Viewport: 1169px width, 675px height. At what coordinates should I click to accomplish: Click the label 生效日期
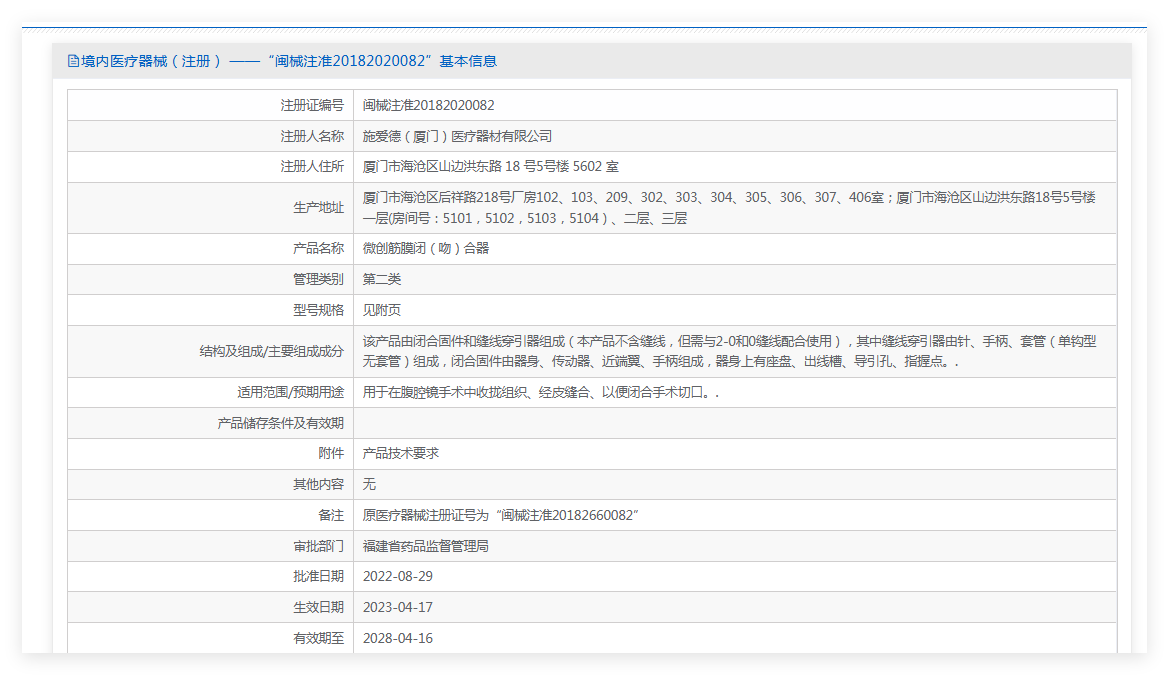click(318, 608)
